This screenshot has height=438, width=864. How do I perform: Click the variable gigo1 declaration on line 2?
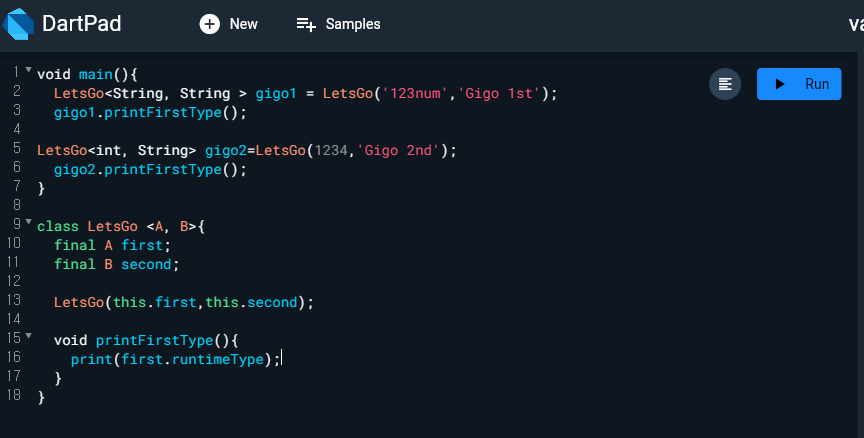(x=276, y=93)
